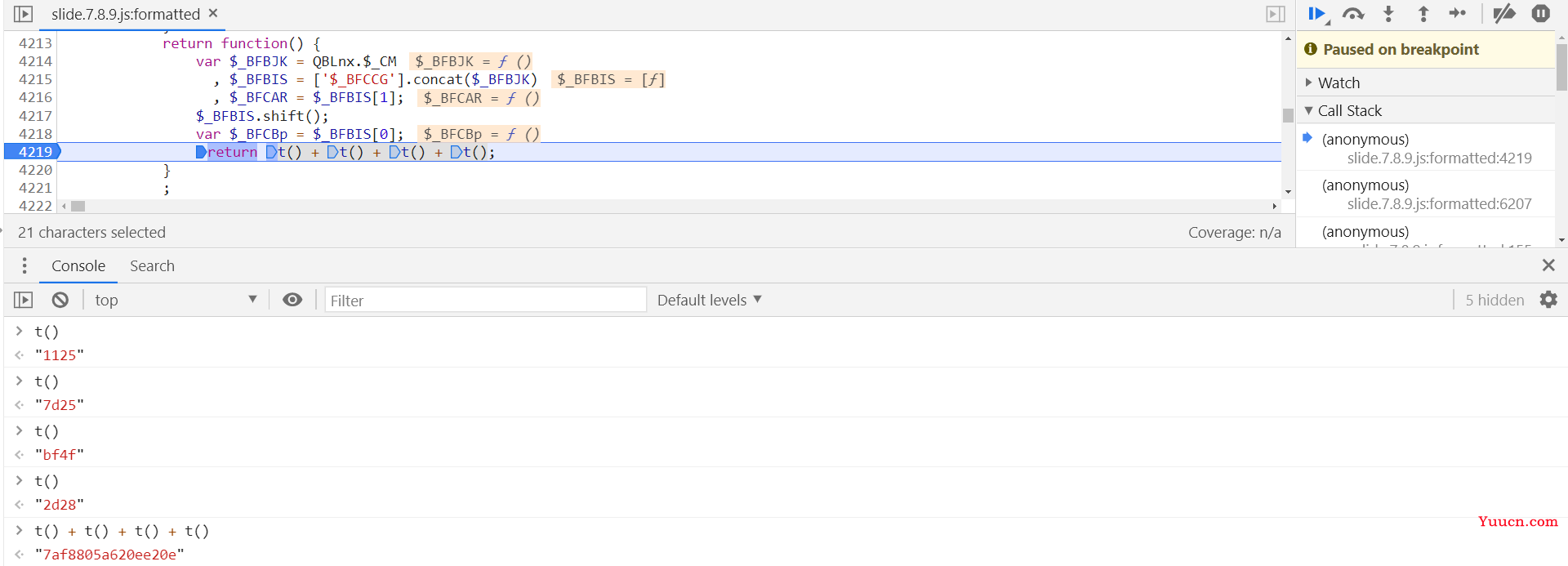Click the vertical scrollbar thumb in code editor
The width and height of the screenshot is (1568, 566).
click(1288, 115)
